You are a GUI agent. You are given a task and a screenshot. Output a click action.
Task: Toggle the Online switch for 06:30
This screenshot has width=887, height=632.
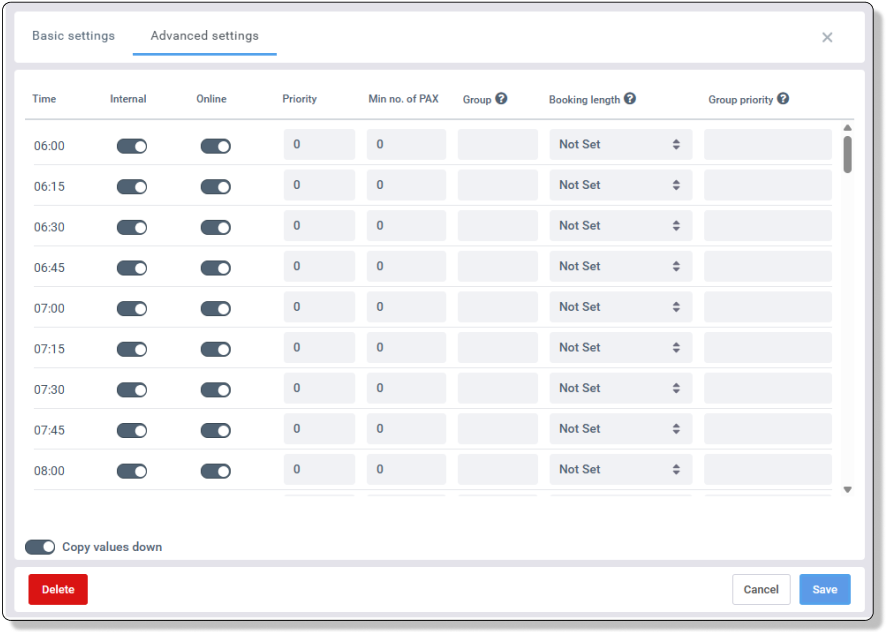coord(216,228)
